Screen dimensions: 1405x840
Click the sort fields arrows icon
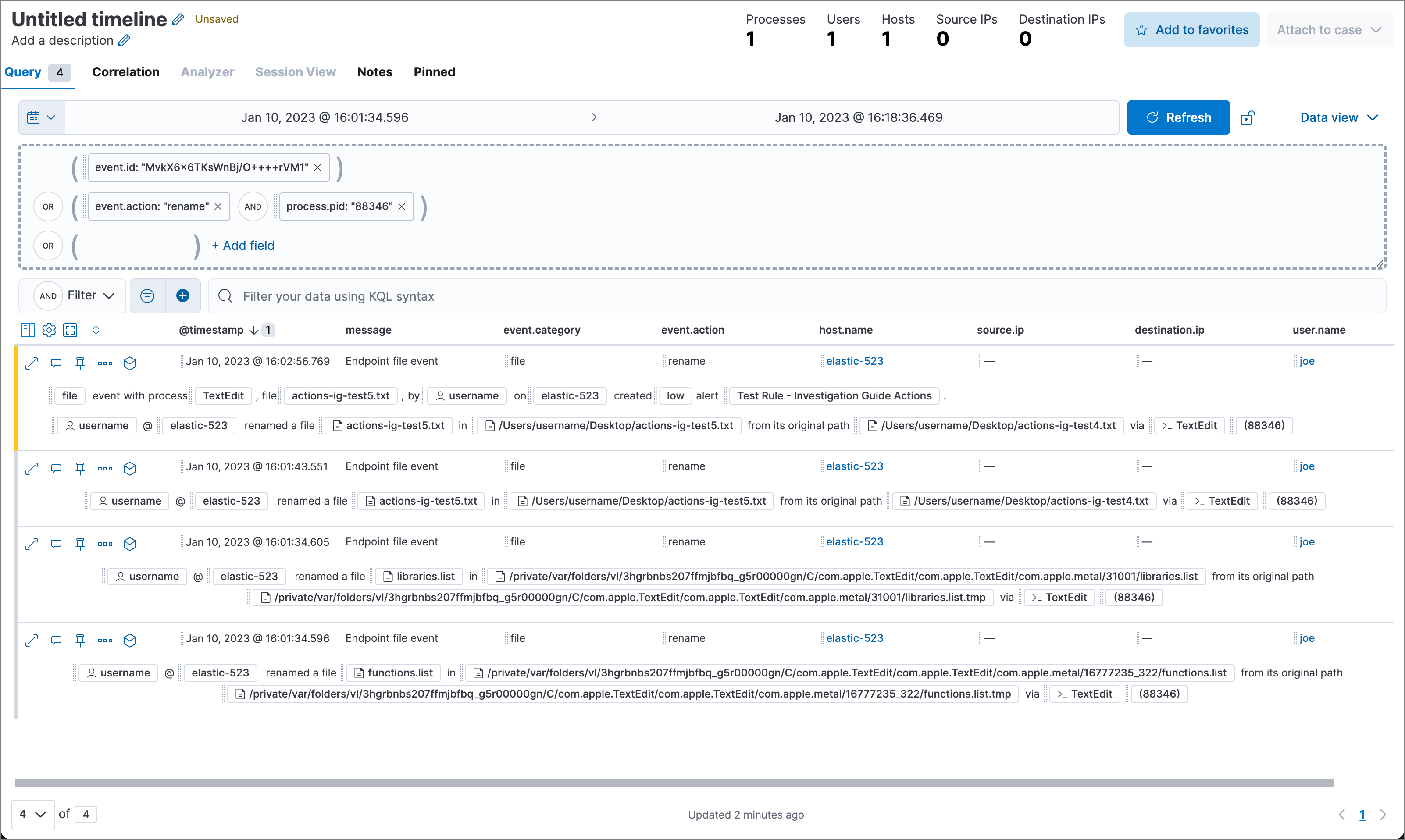(96, 330)
